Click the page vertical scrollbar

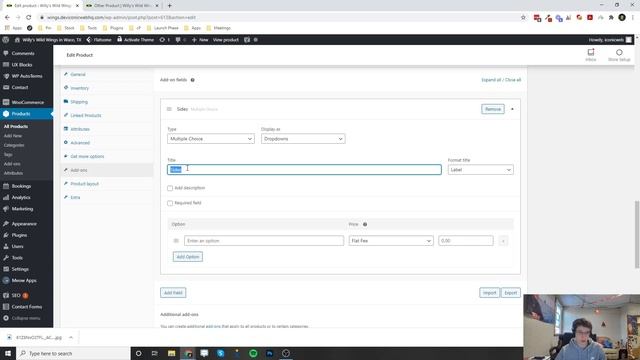pos(637,235)
